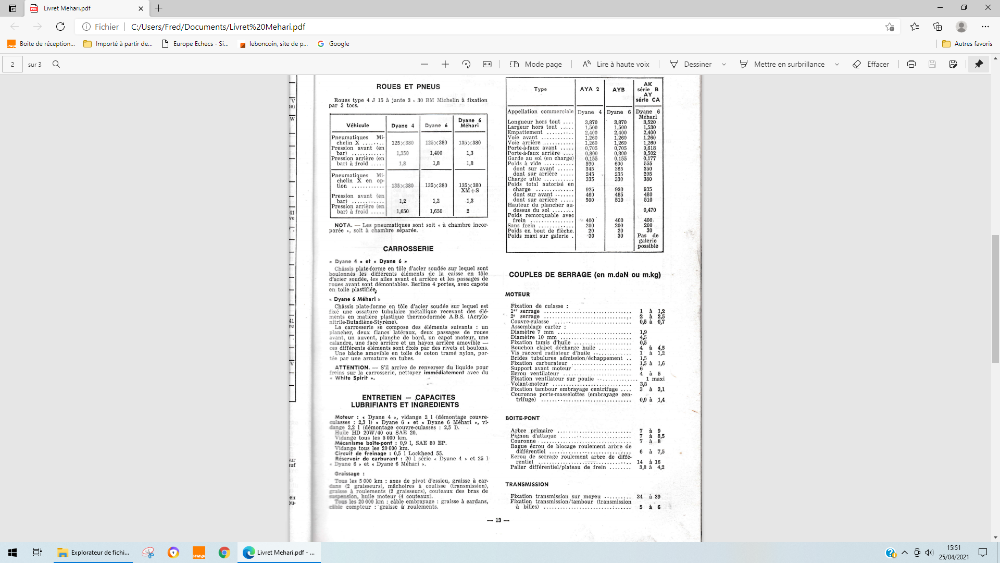Unpin the PDF toolbar
Image resolution: width=1000 pixels, height=563 pixels.
[x=979, y=64]
